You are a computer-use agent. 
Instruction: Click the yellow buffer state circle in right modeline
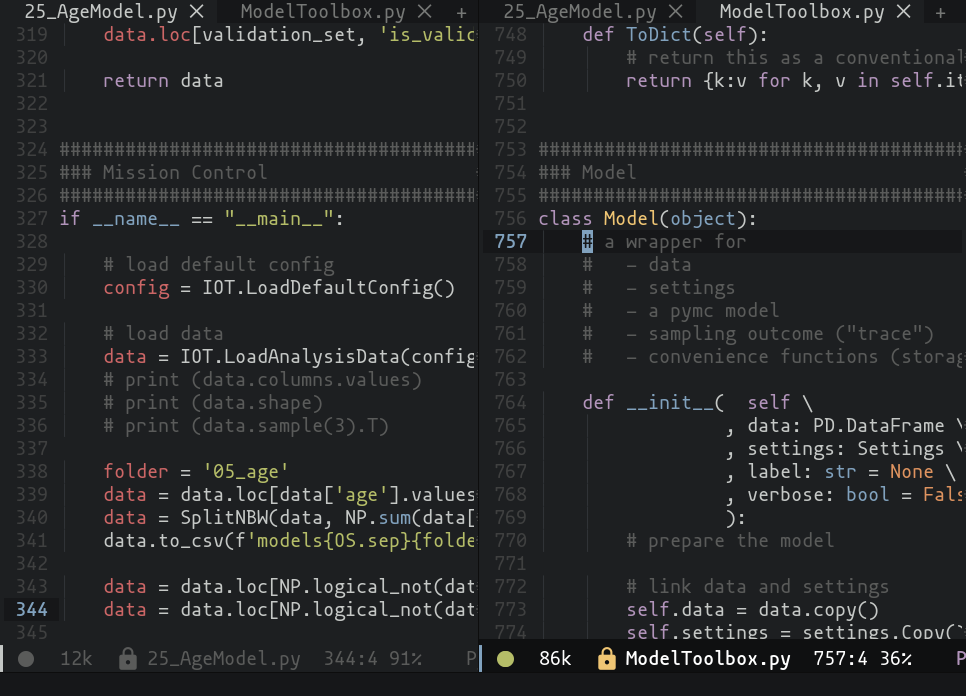[505, 659]
